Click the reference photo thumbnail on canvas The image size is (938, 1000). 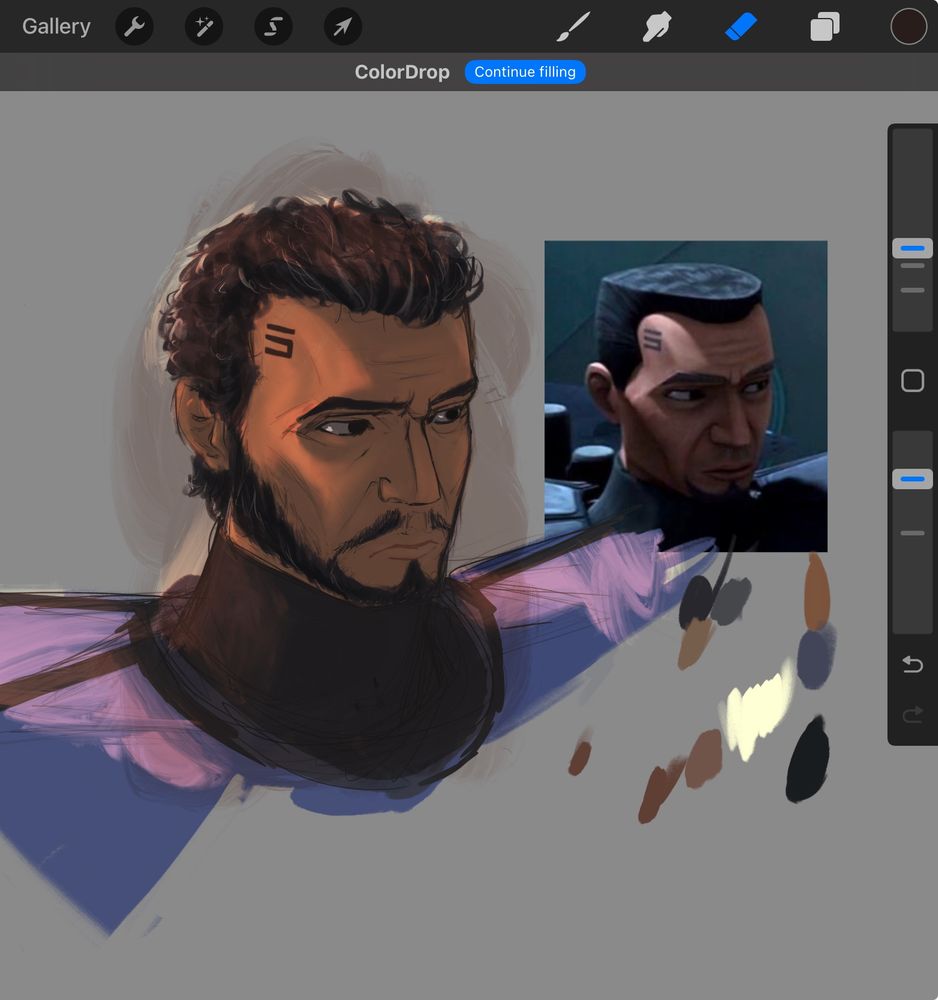click(686, 396)
